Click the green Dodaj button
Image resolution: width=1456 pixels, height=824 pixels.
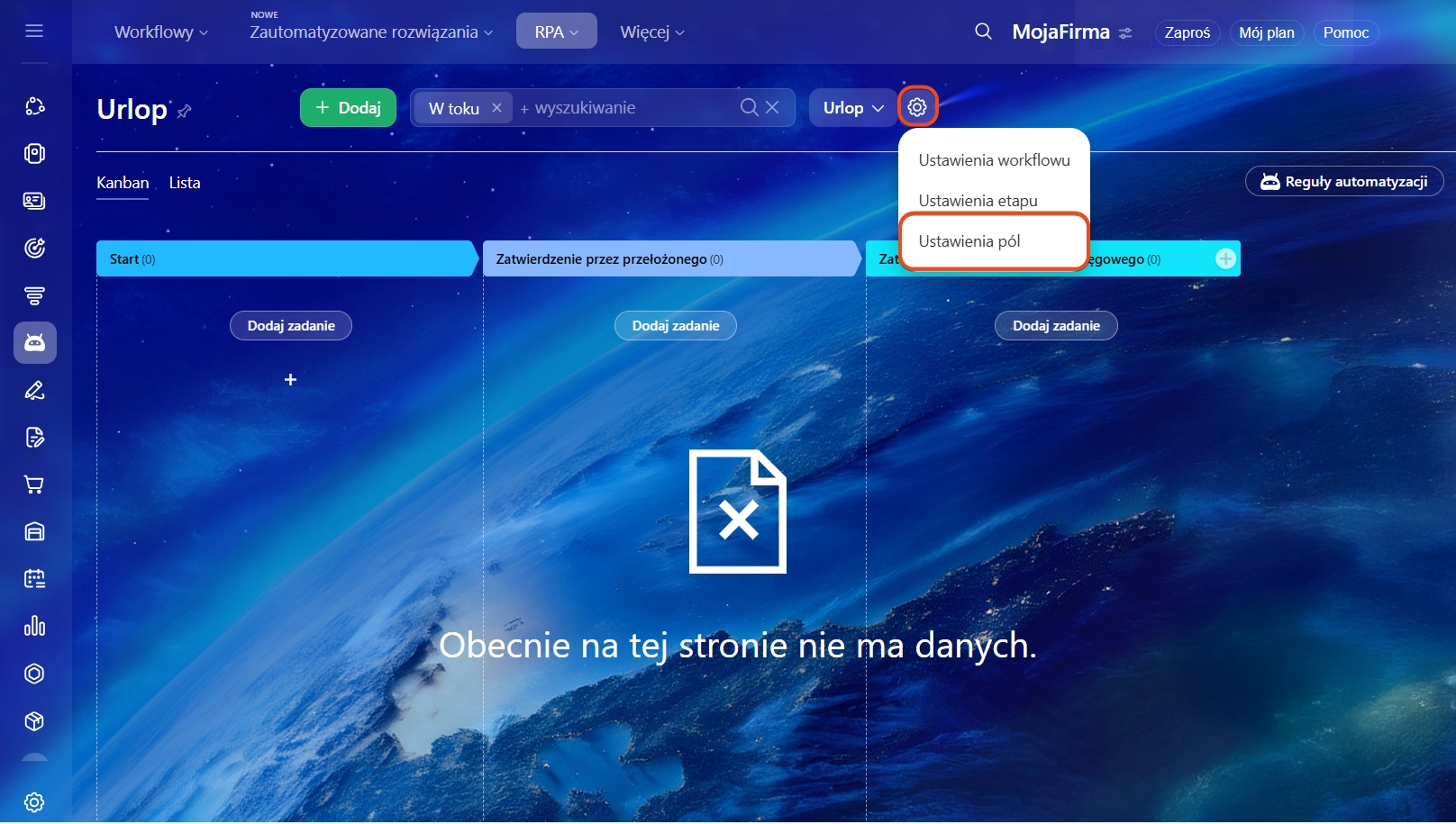348,108
